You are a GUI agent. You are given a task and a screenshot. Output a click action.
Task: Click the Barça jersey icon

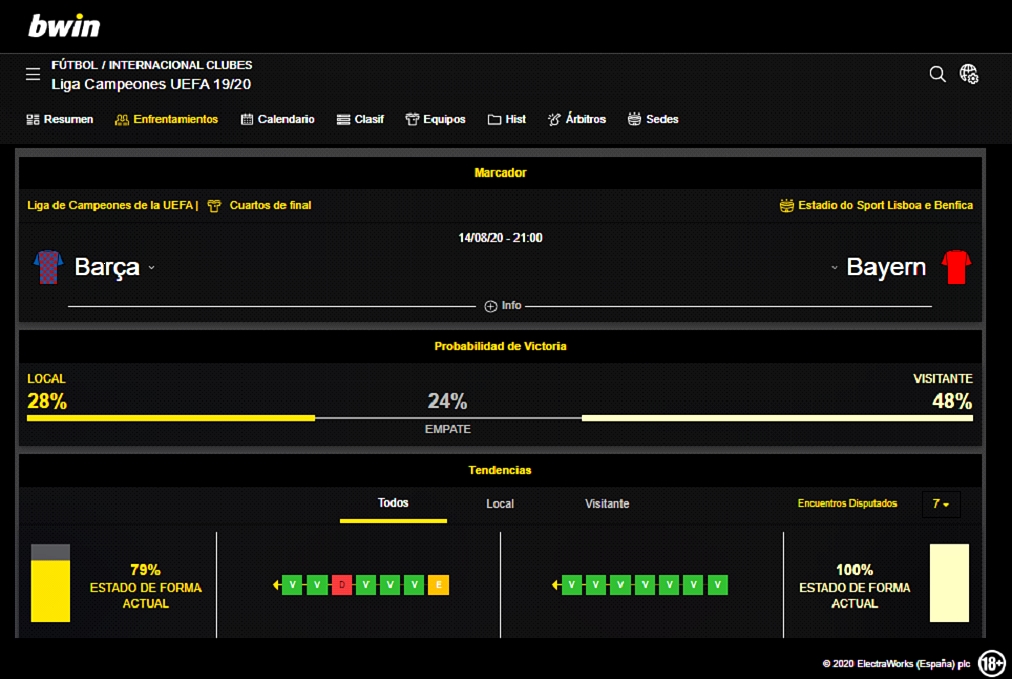(x=48, y=267)
